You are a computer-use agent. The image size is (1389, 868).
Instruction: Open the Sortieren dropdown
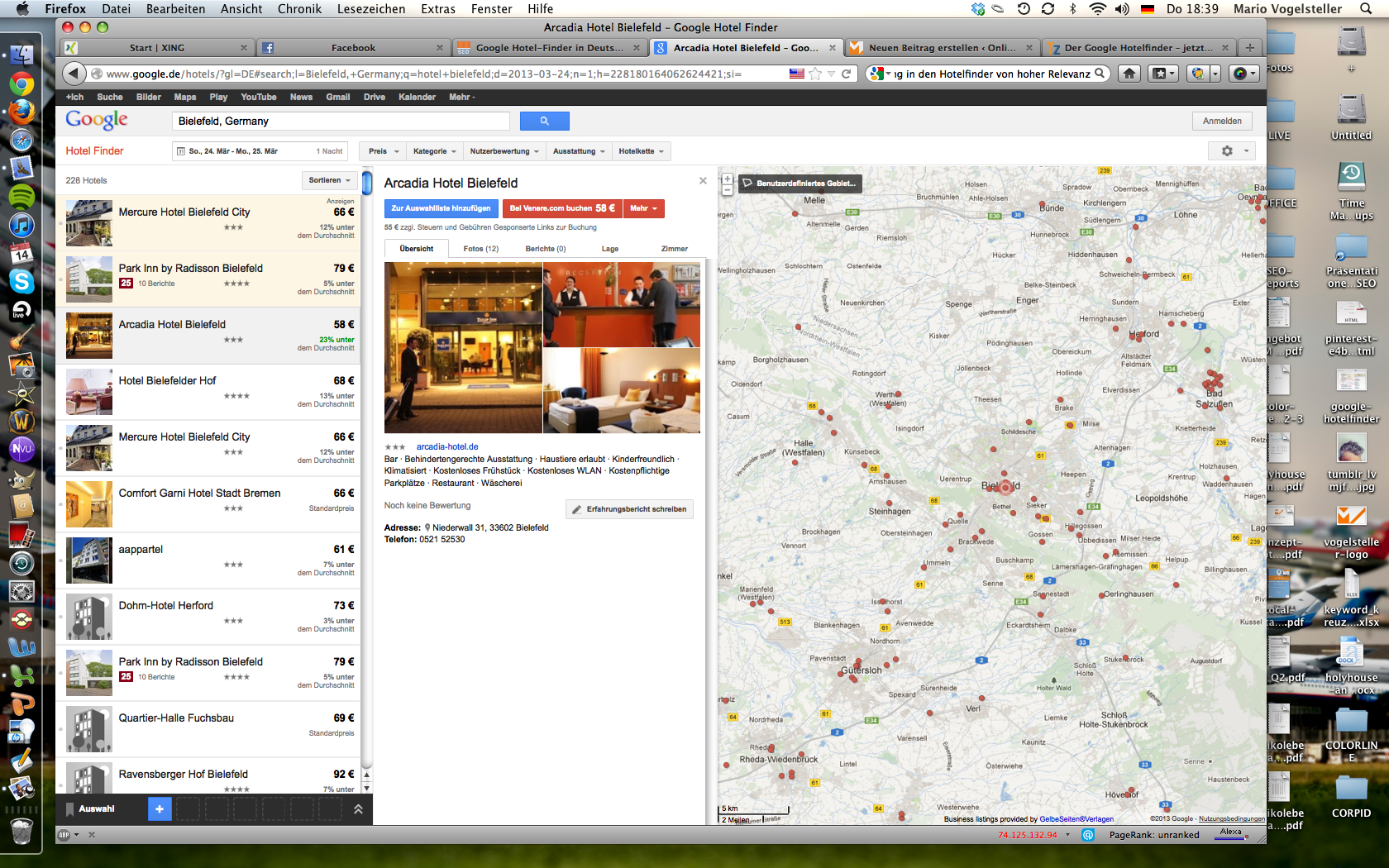[x=329, y=180]
